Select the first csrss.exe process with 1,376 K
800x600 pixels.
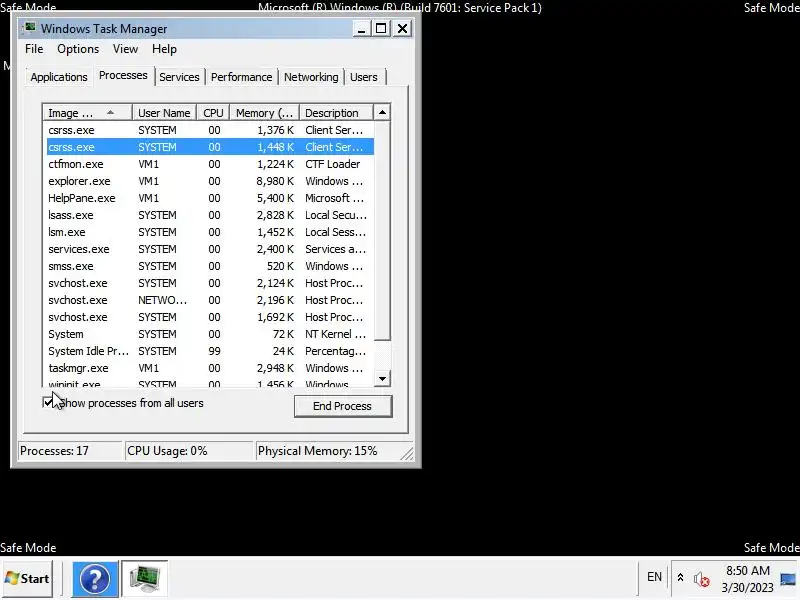point(209,130)
